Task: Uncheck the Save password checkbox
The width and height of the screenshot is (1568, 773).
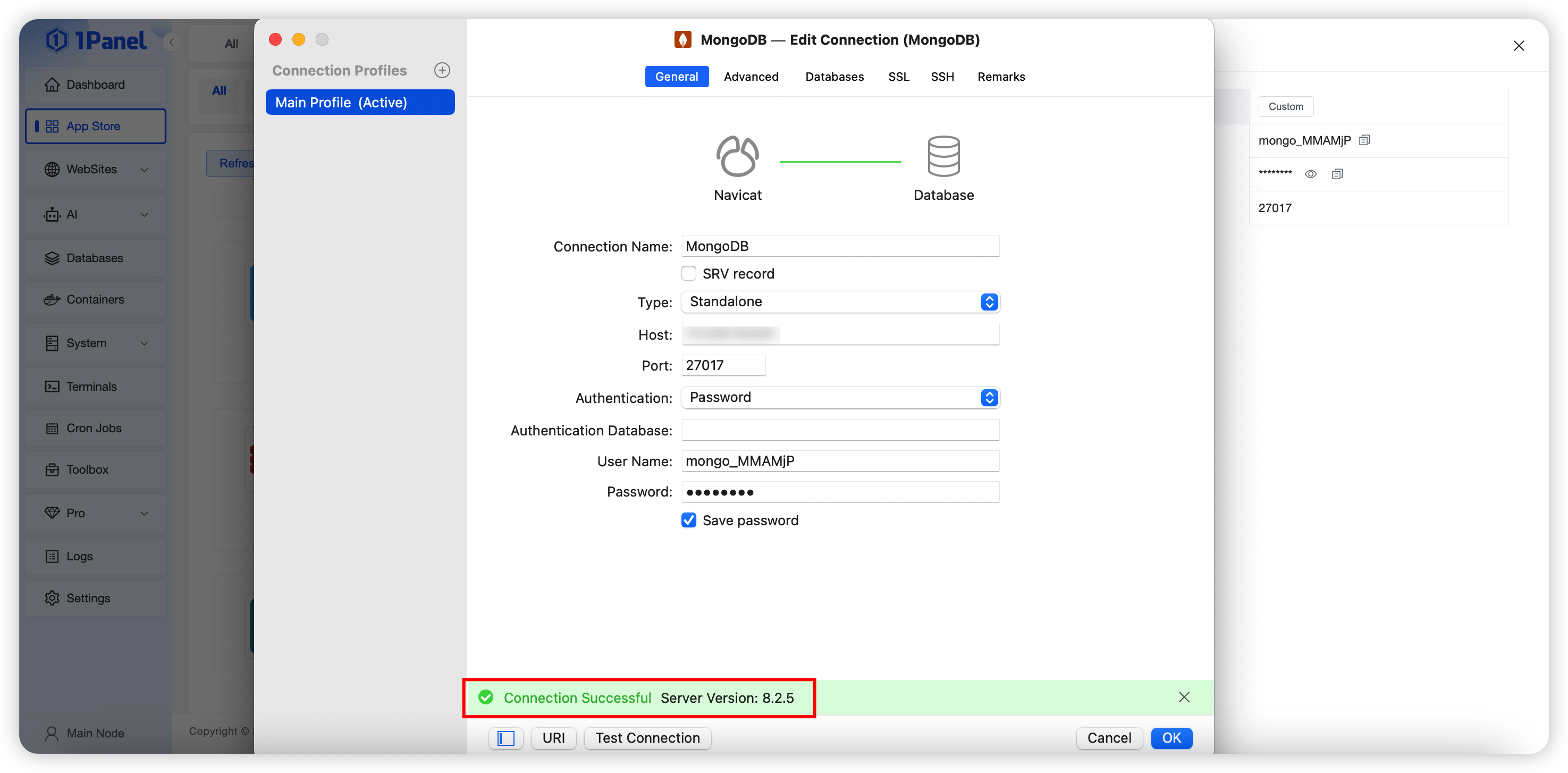Action: [688, 520]
